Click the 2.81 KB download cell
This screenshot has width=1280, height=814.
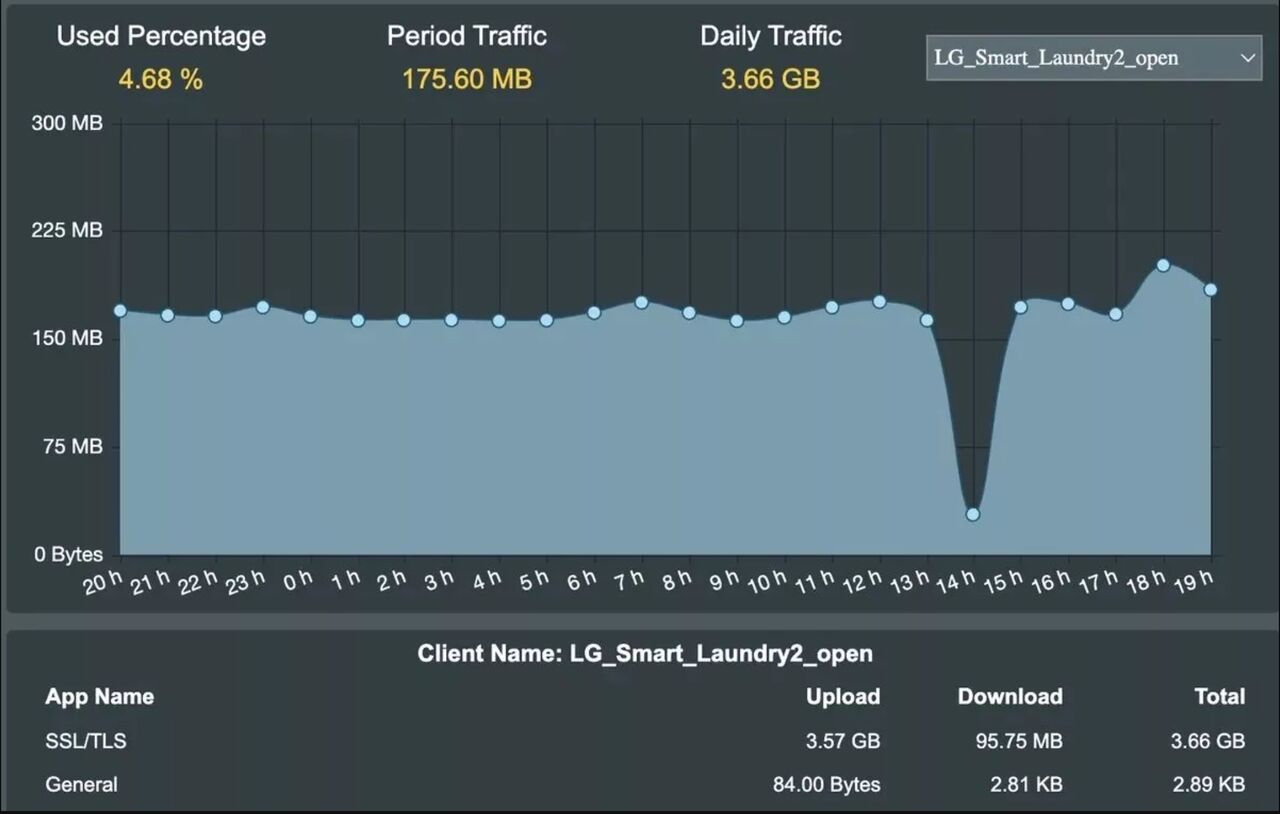pyautogui.click(x=1027, y=785)
